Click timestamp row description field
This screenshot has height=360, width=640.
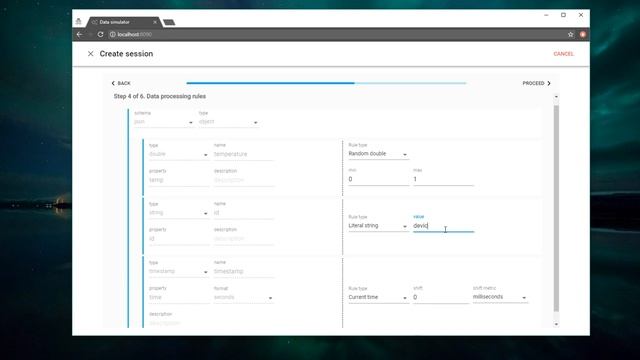(x=179, y=323)
